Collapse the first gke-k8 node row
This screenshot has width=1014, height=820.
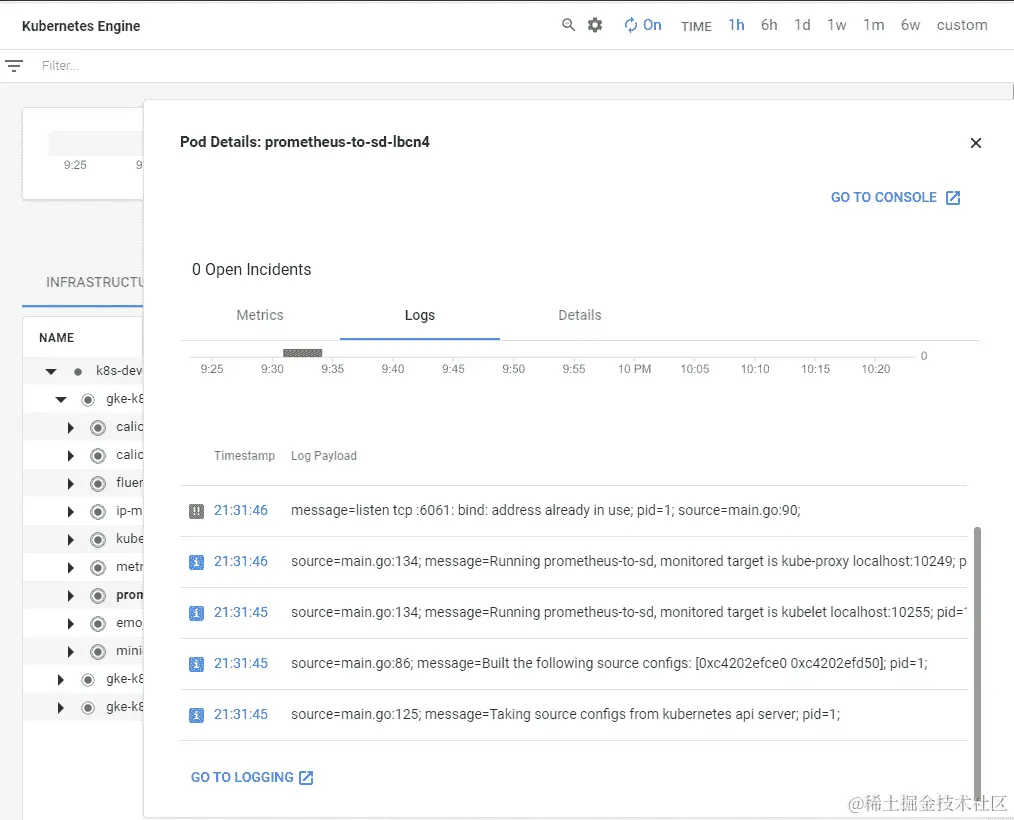pos(61,400)
